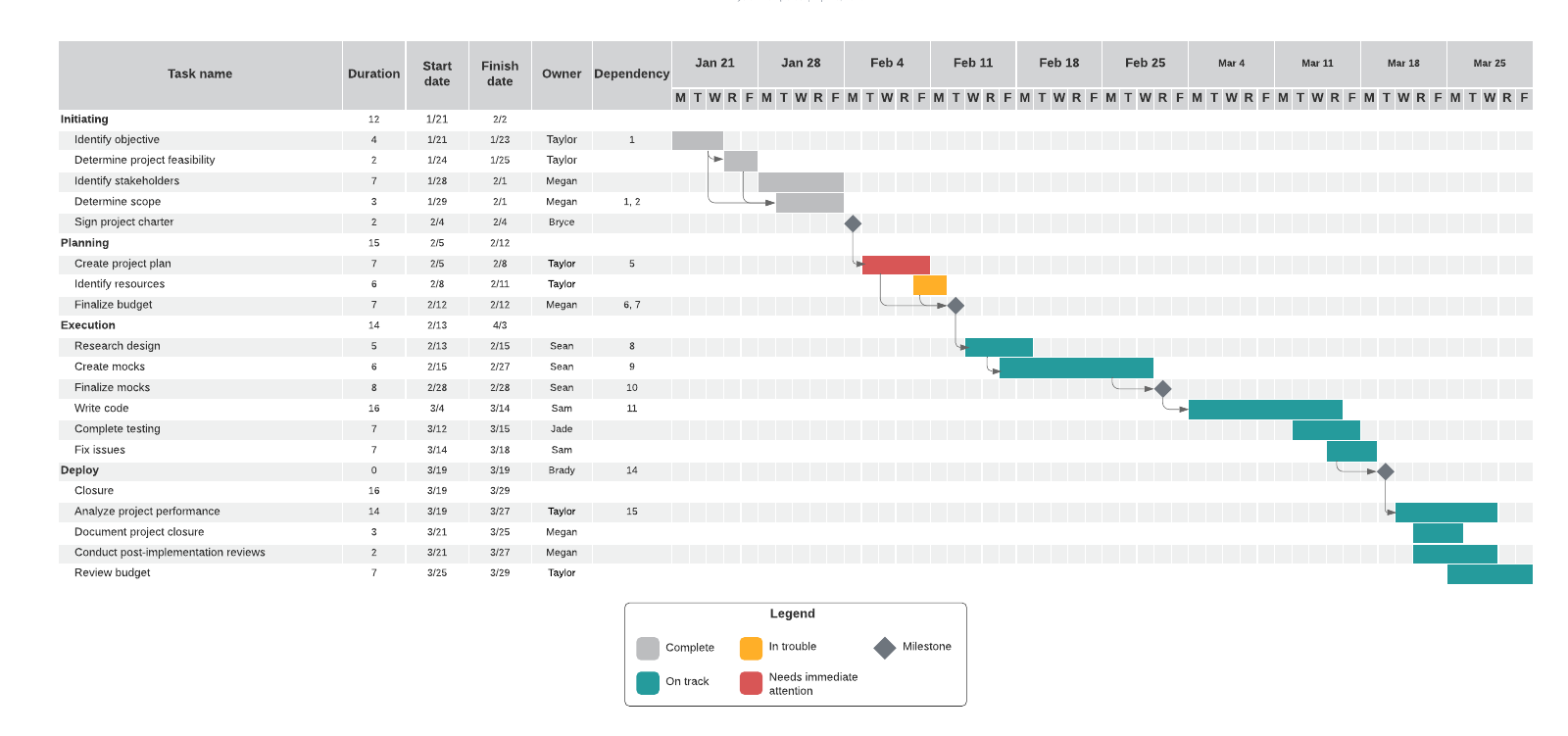Select the teal Create mocks bar

[1076, 368]
